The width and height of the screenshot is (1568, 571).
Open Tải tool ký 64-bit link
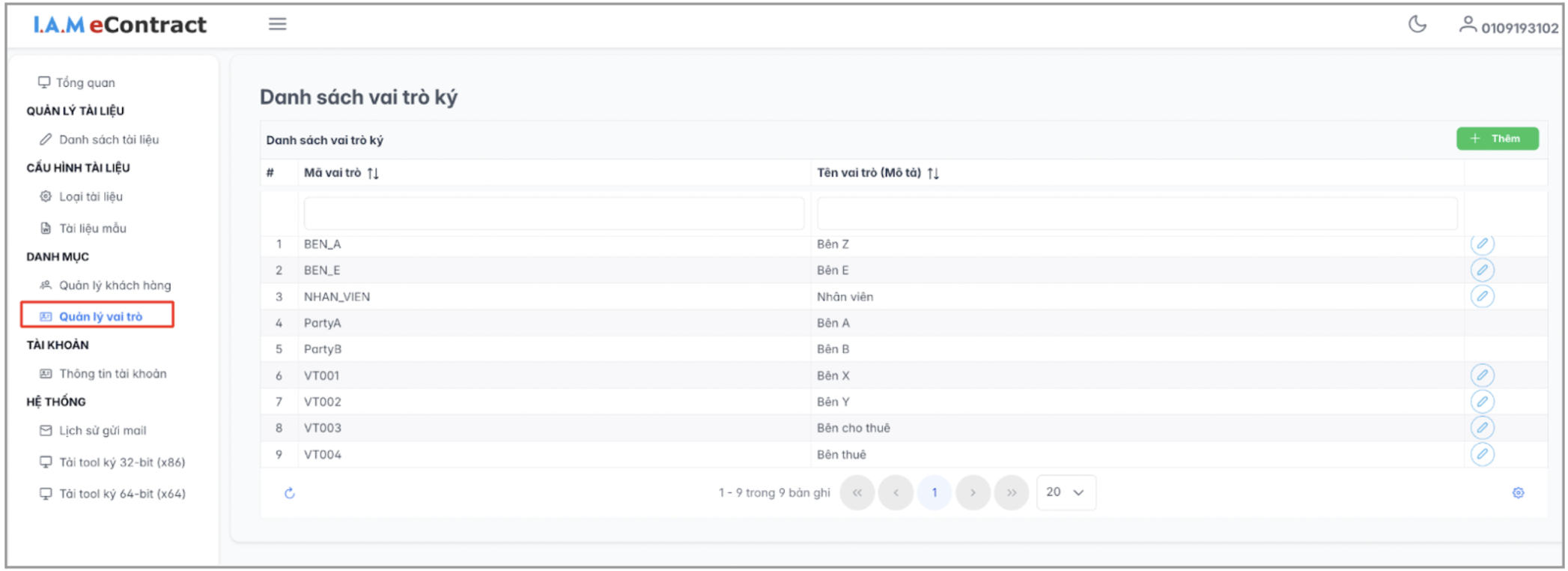coord(122,494)
